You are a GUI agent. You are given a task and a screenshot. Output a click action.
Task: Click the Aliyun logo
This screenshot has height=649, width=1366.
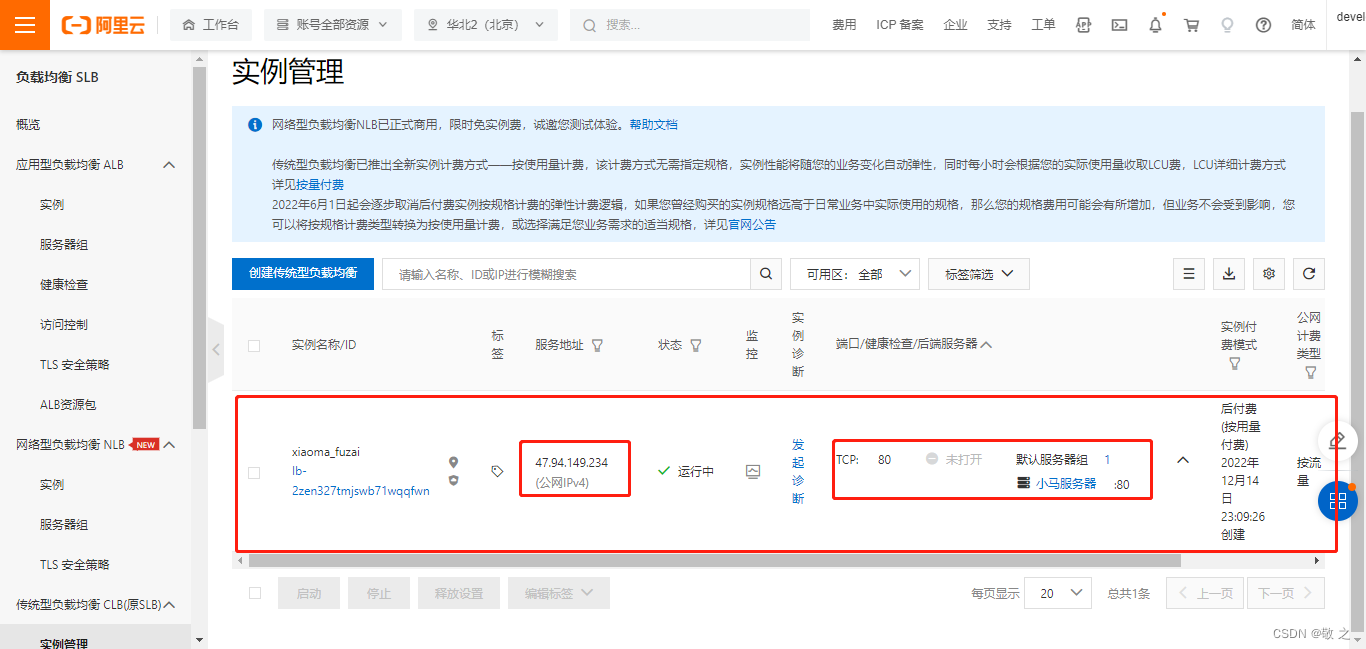103,25
